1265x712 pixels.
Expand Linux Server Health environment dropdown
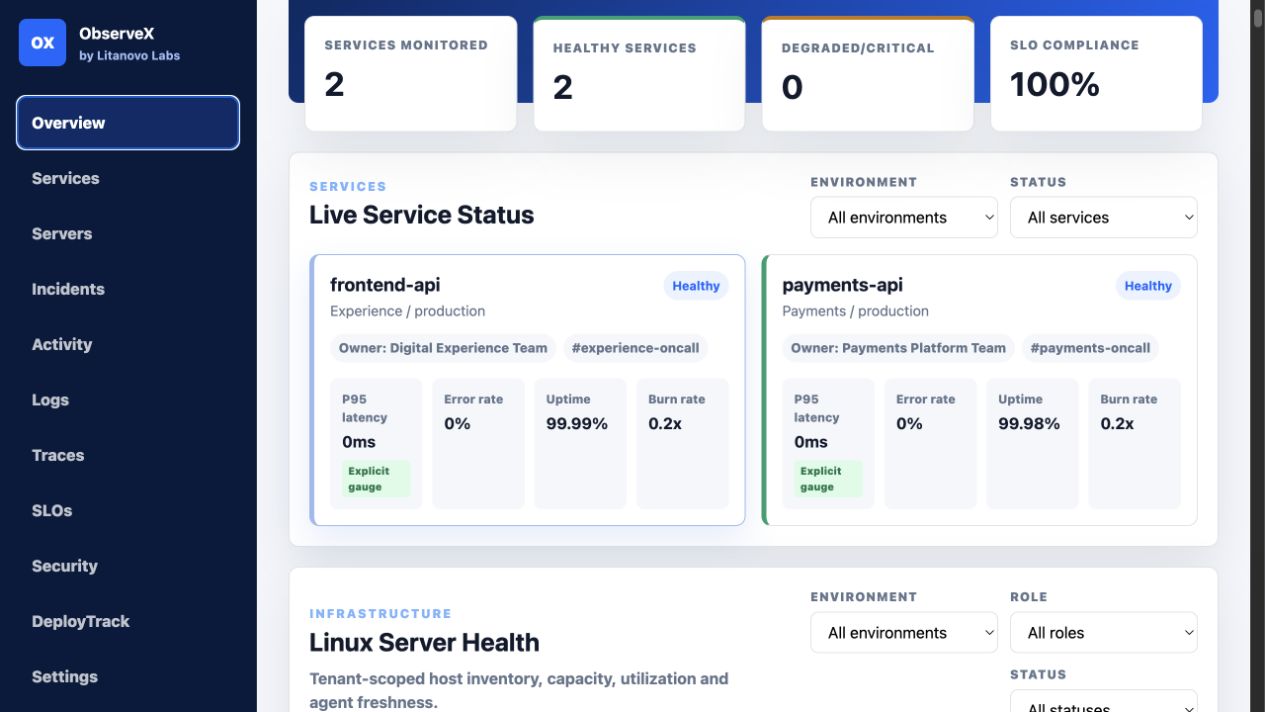click(x=904, y=632)
